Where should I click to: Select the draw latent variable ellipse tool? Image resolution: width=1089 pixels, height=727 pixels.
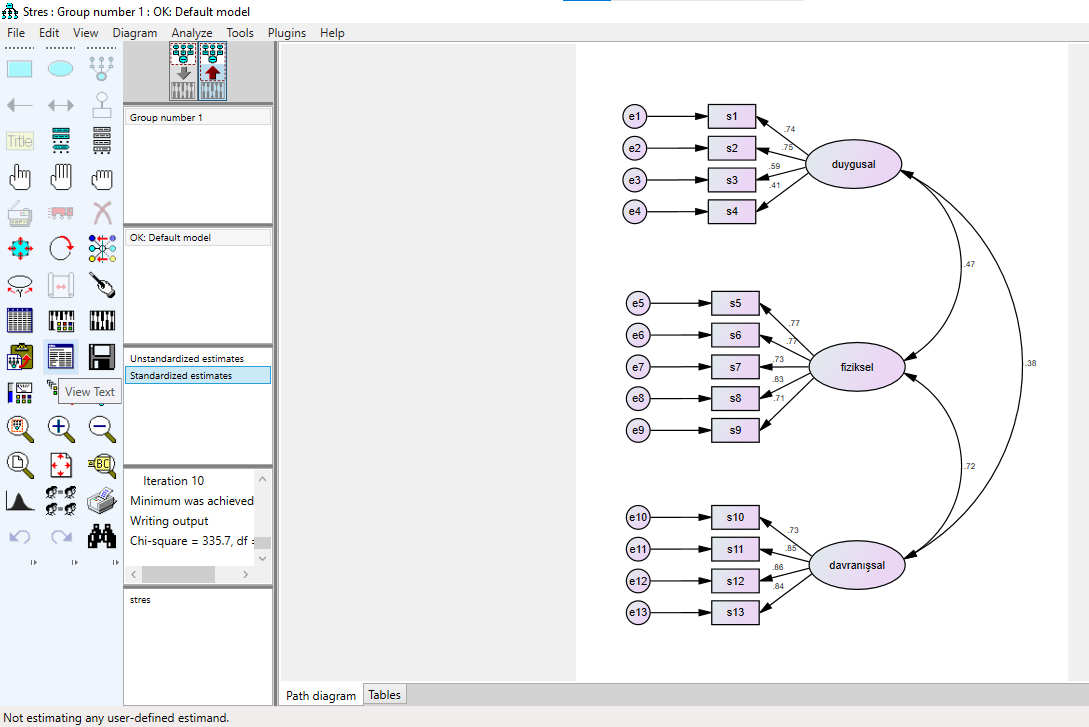(x=61, y=69)
